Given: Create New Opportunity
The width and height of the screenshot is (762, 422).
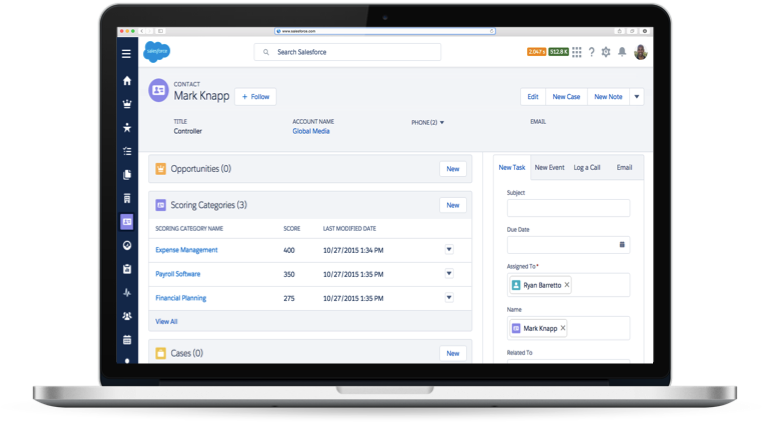Looking at the screenshot, I should (453, 169).
